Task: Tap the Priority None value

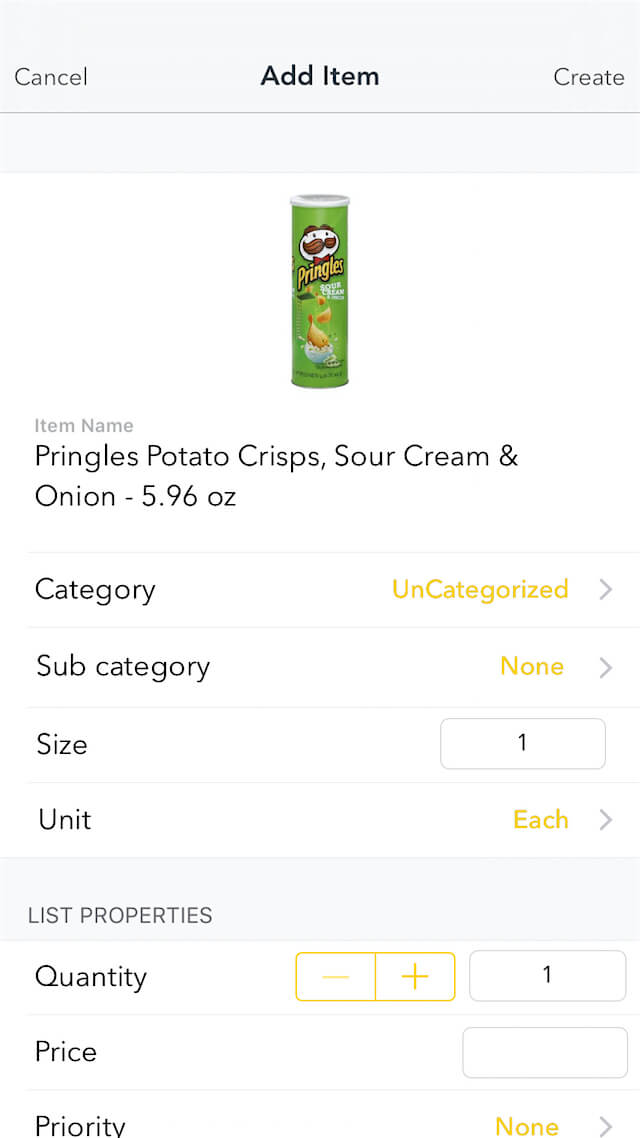Action: [x=526, y=1125]
